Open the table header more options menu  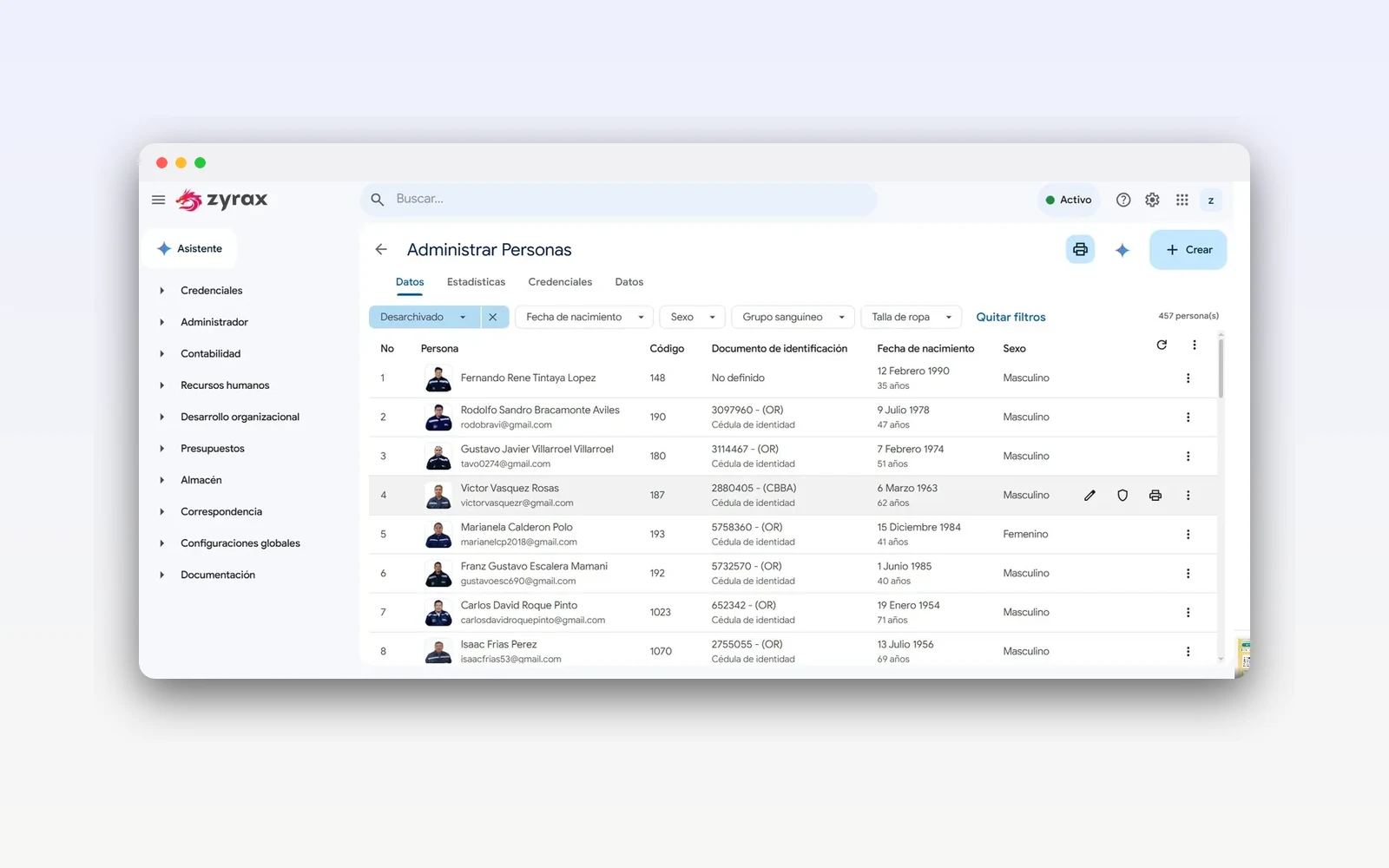1195,345
